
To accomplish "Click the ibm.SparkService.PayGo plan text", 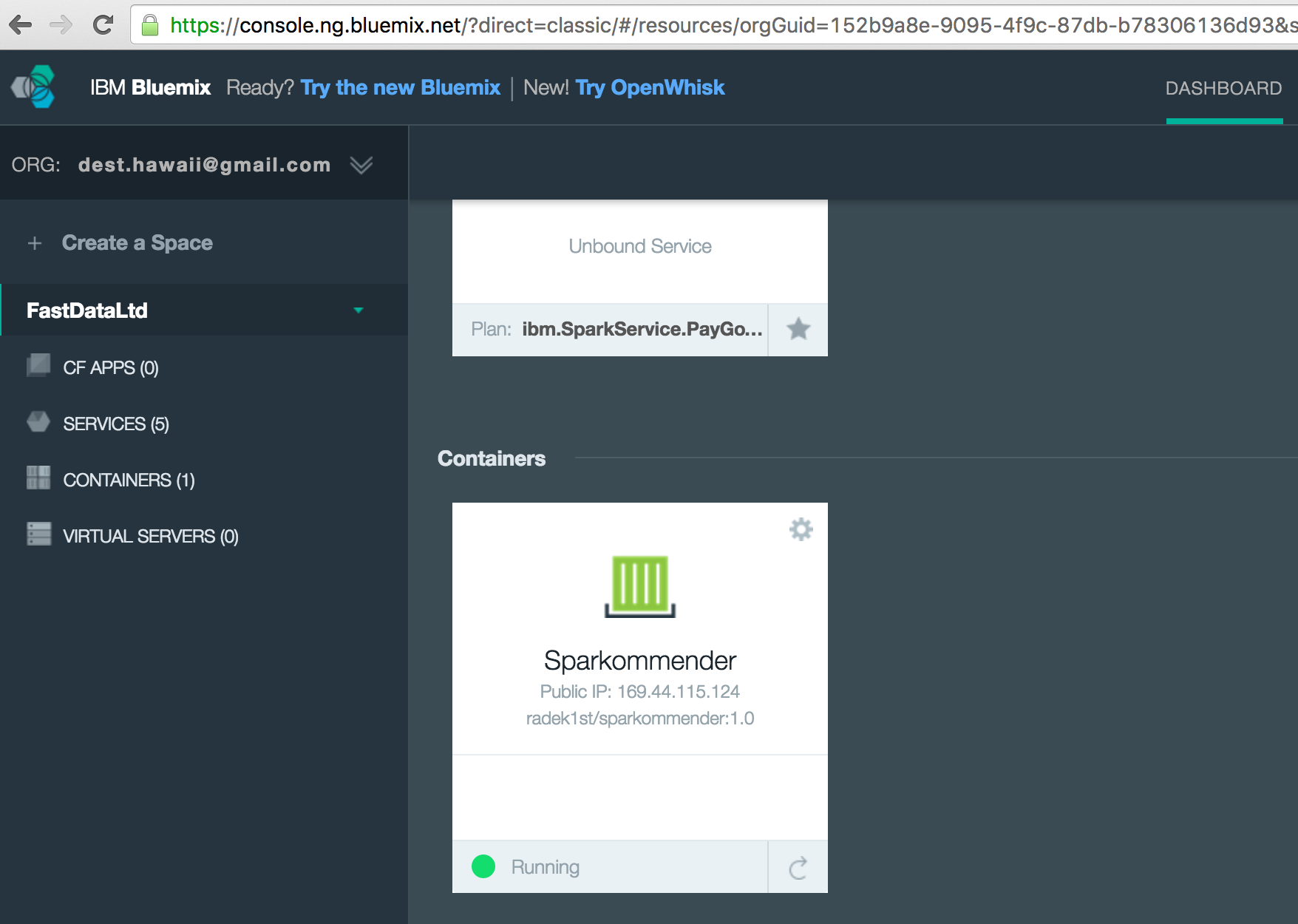I will coord(642,329).
